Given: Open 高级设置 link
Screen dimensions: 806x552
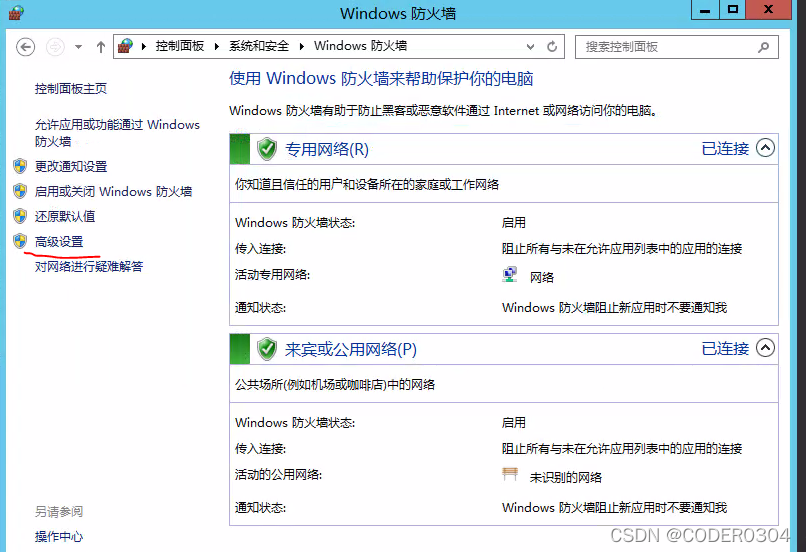Looking at the screenshot, I should tap(59, 242).
